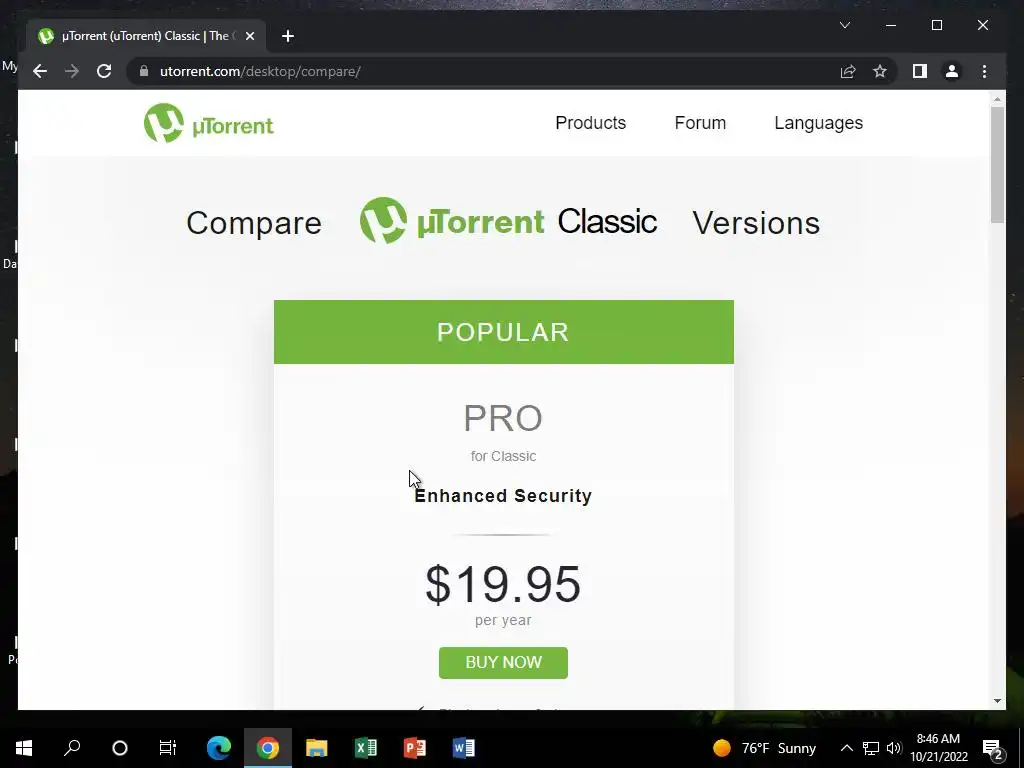Open the Windows Start menu
The image size is (1024, 768).
pyautogui.click(x=24, y=748)
